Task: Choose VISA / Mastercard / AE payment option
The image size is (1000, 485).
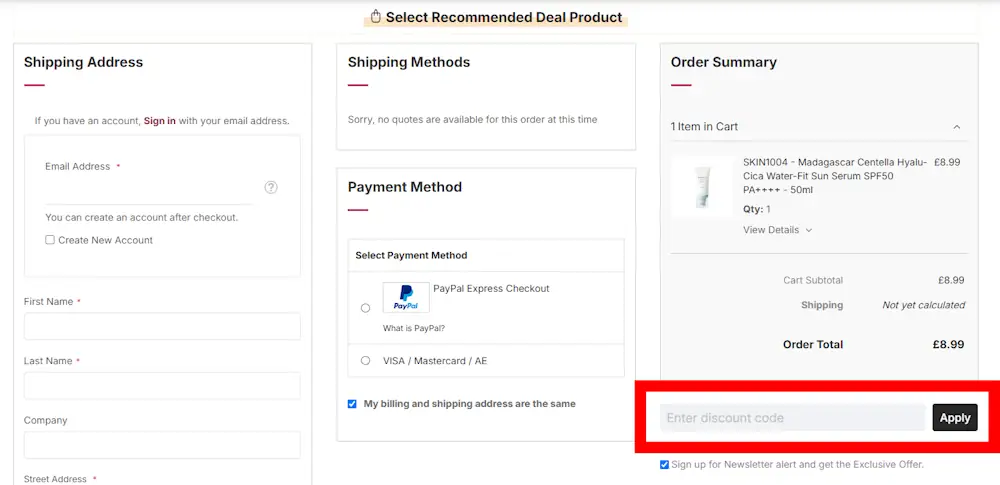Action: coord(365,360)
